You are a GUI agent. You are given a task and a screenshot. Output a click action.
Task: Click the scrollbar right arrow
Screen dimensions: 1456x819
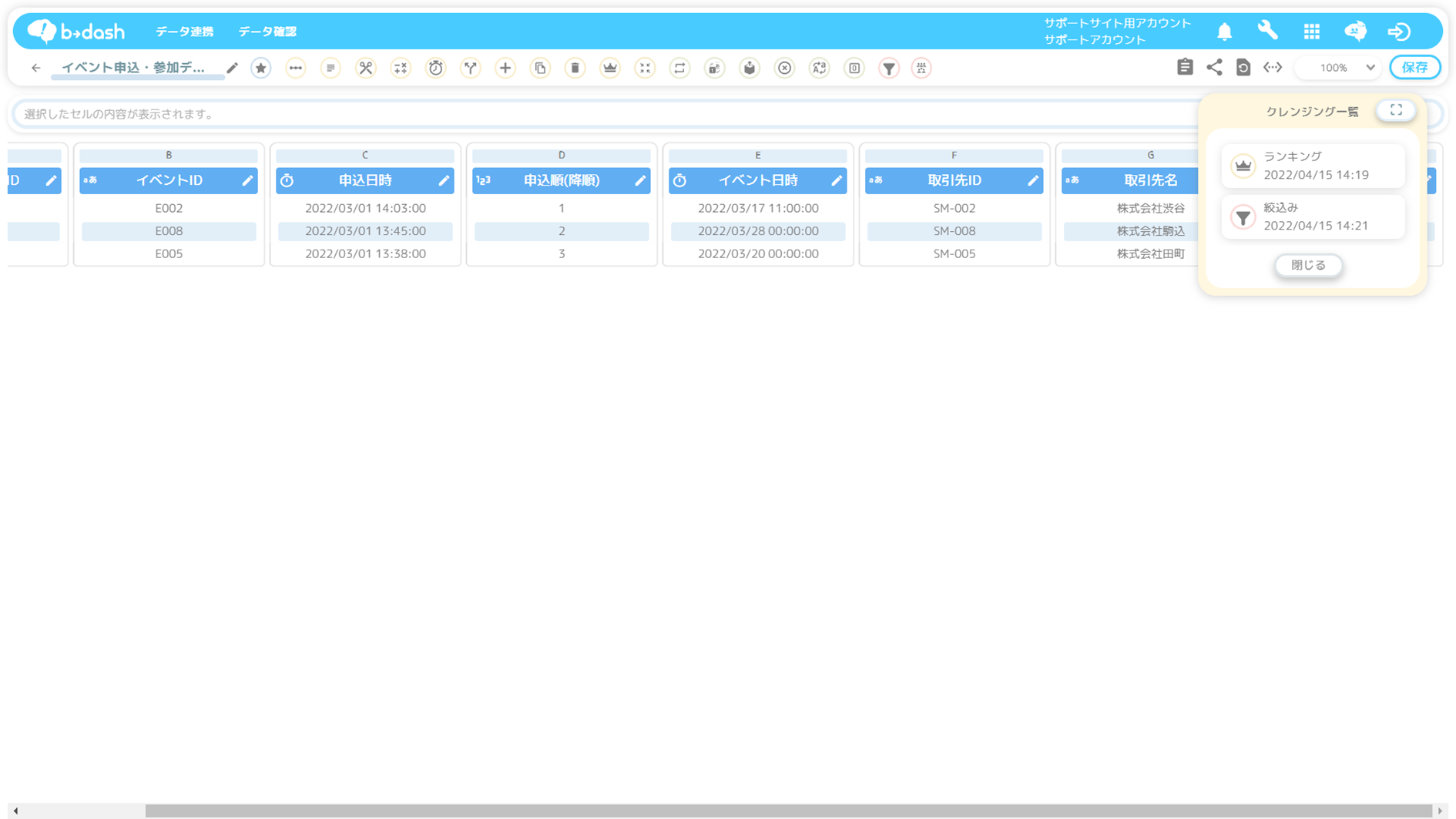1440,811
